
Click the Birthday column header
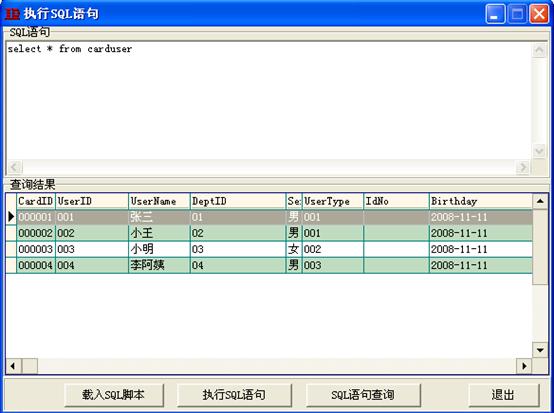click(481, 201)
